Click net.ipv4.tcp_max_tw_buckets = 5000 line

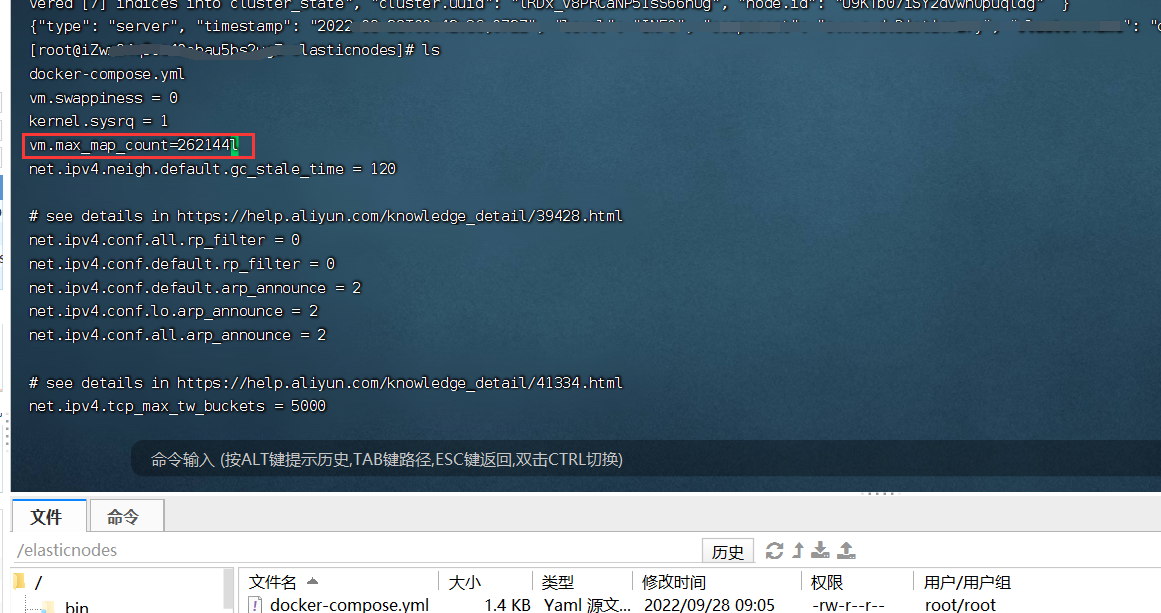[178, 406]
